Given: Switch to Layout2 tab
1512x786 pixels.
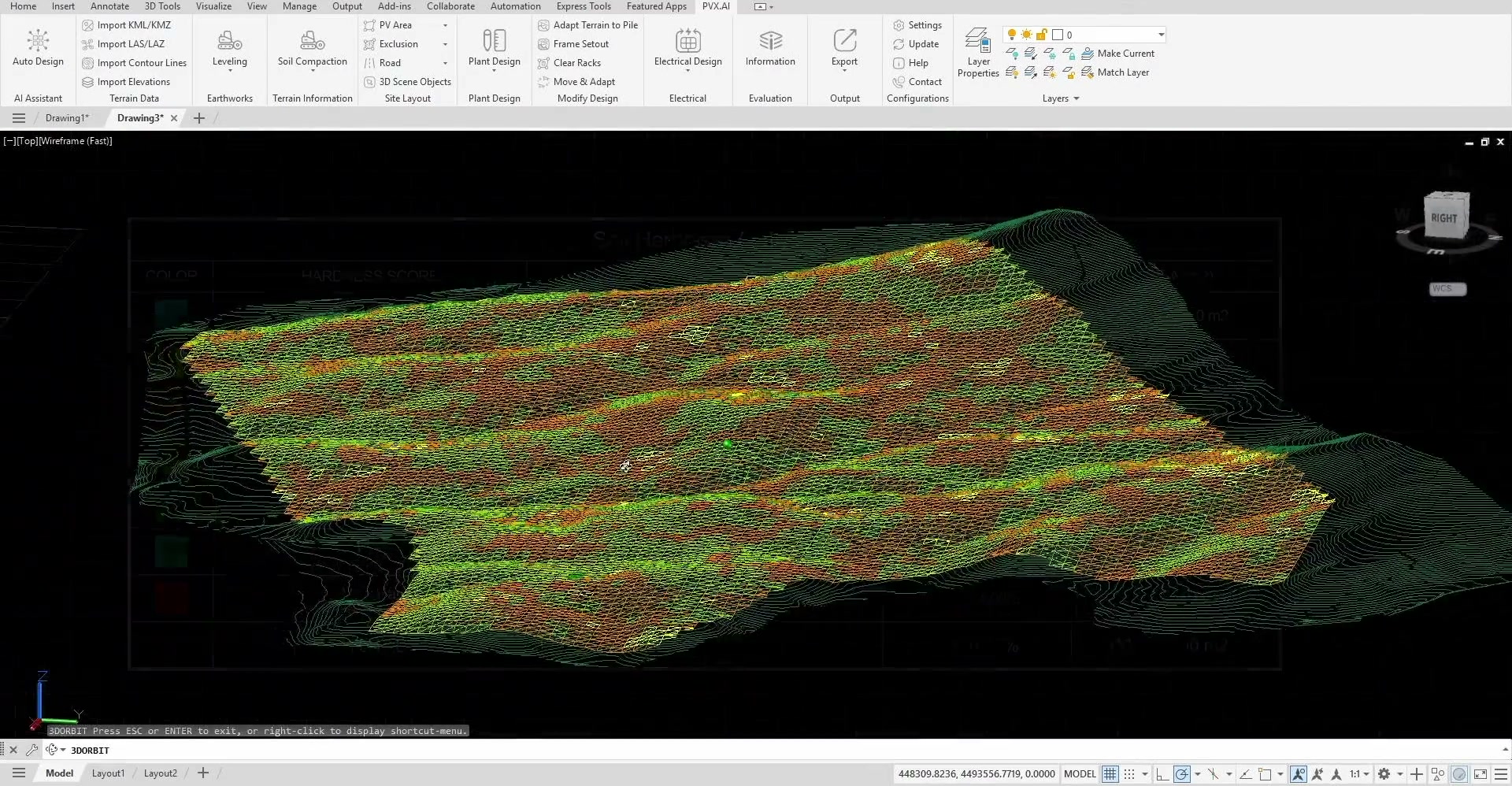Looking at the screenshot, I should [x=161, y=773].
